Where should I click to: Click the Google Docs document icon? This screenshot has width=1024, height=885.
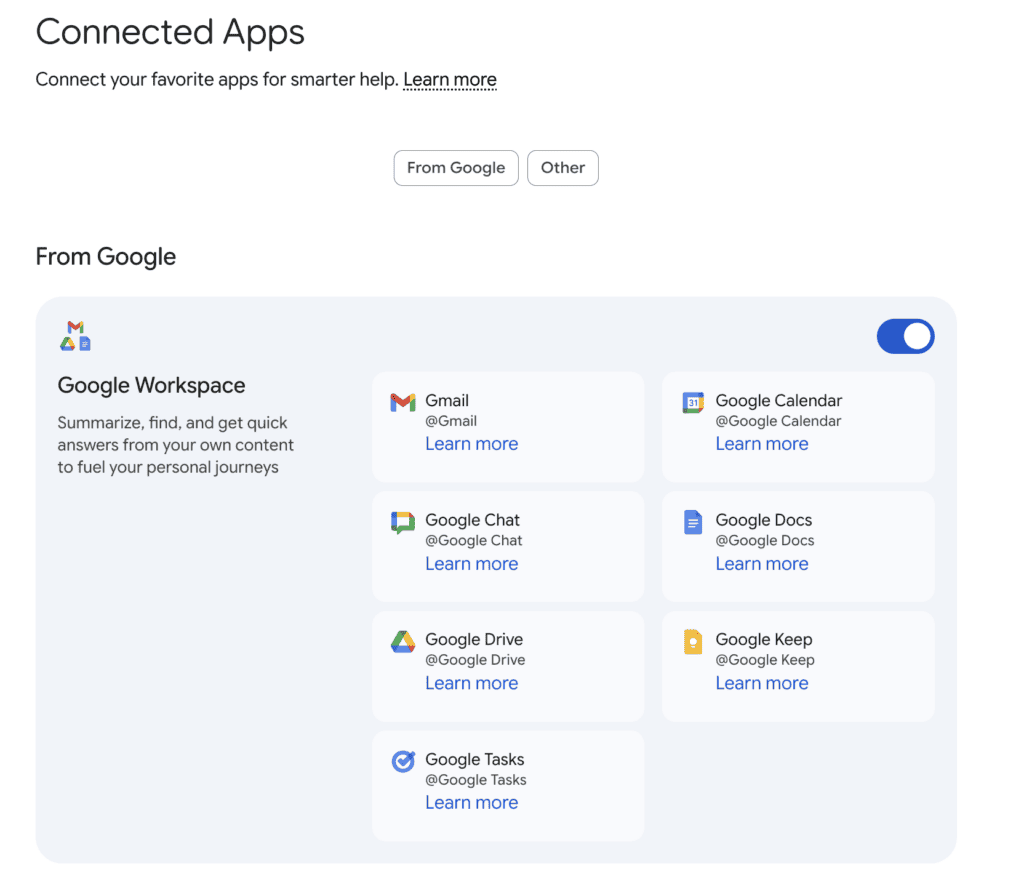pyautogui.click(x=693, y=523)
